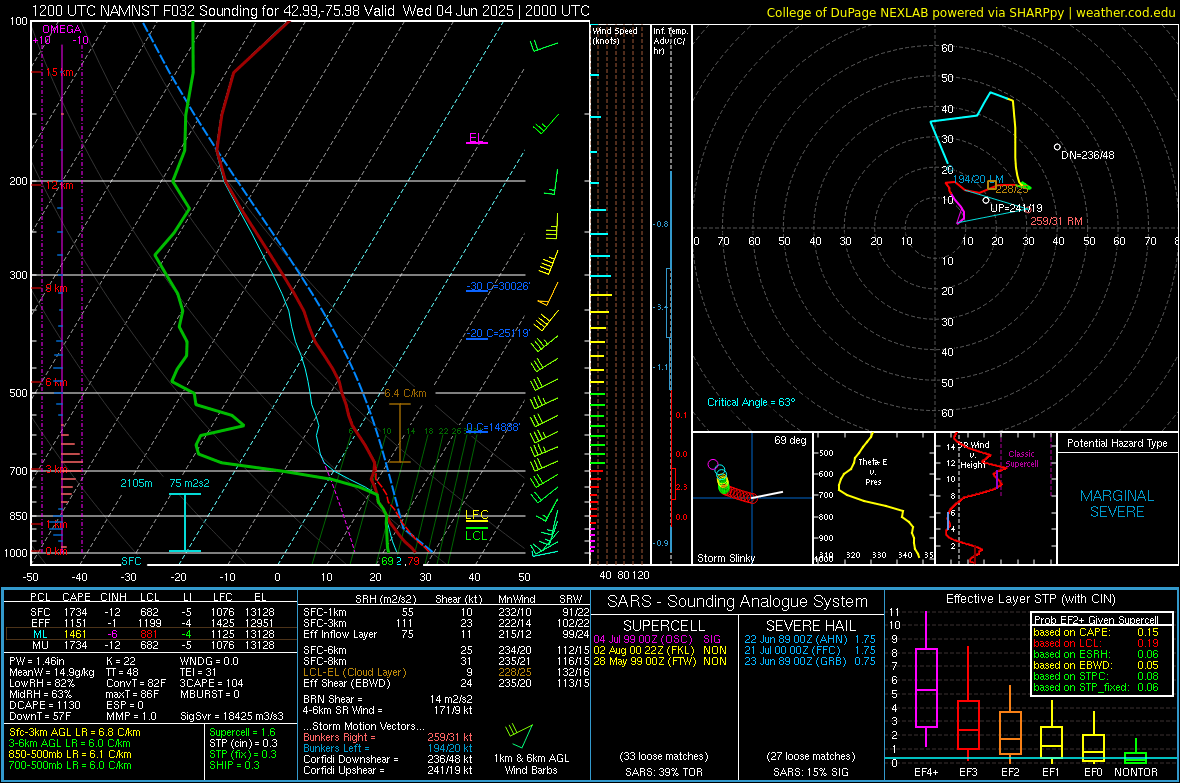Select the 02 Aug 00 22Z (FKL) analog
Screen dimensions: 1180x783
pos(660,650)
